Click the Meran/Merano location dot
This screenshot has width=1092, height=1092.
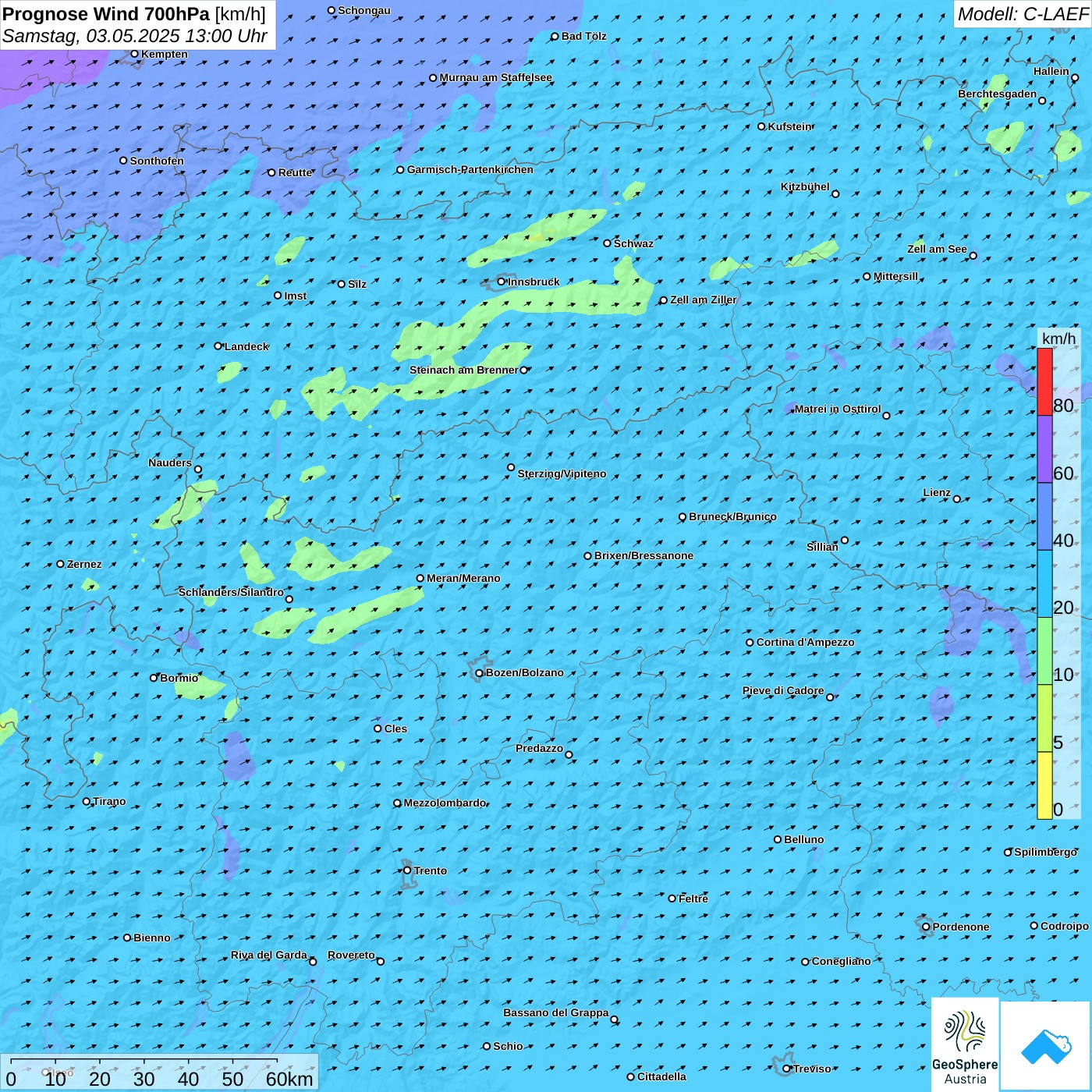pos(420,578)
